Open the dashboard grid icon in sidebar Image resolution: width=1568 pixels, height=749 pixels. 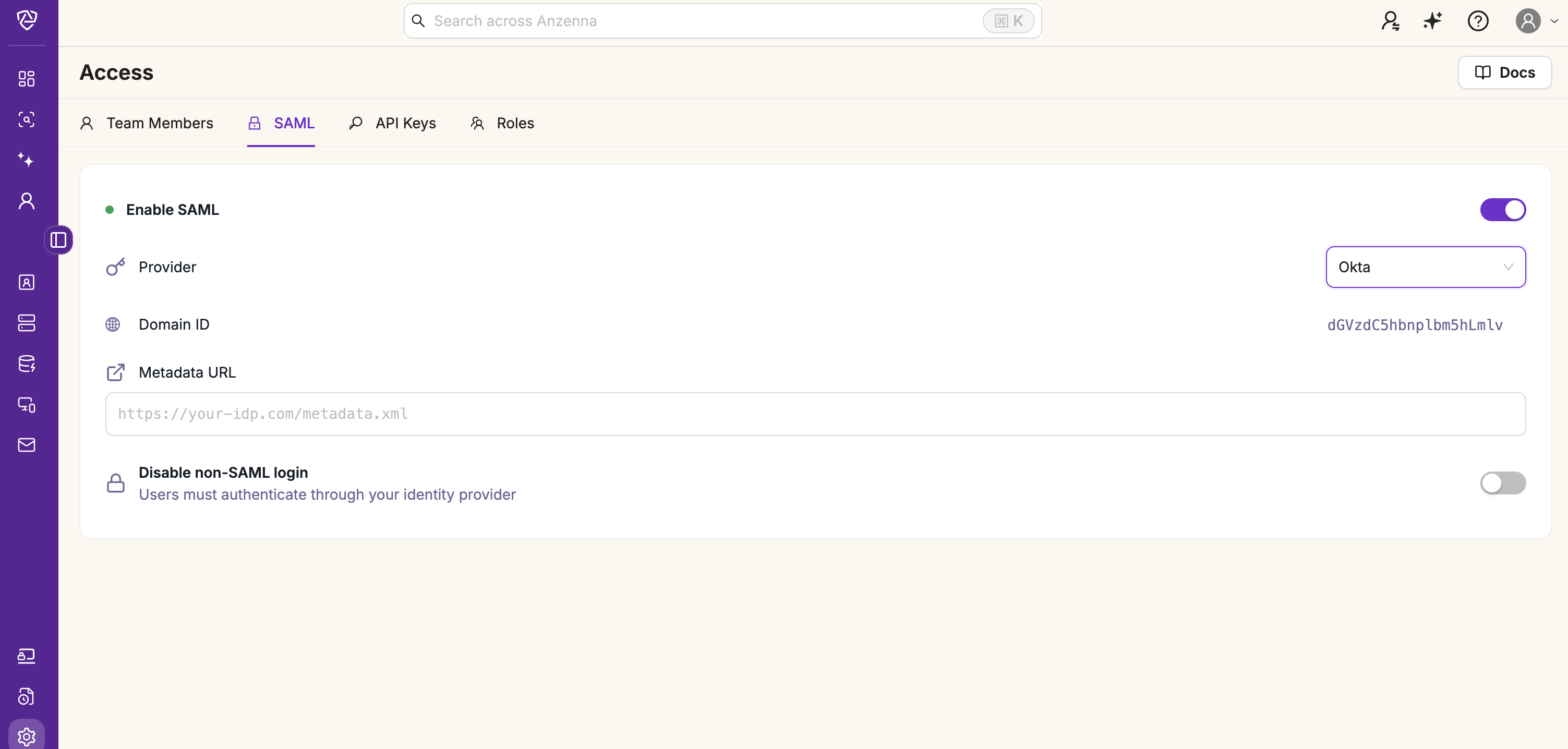[26, 78]
